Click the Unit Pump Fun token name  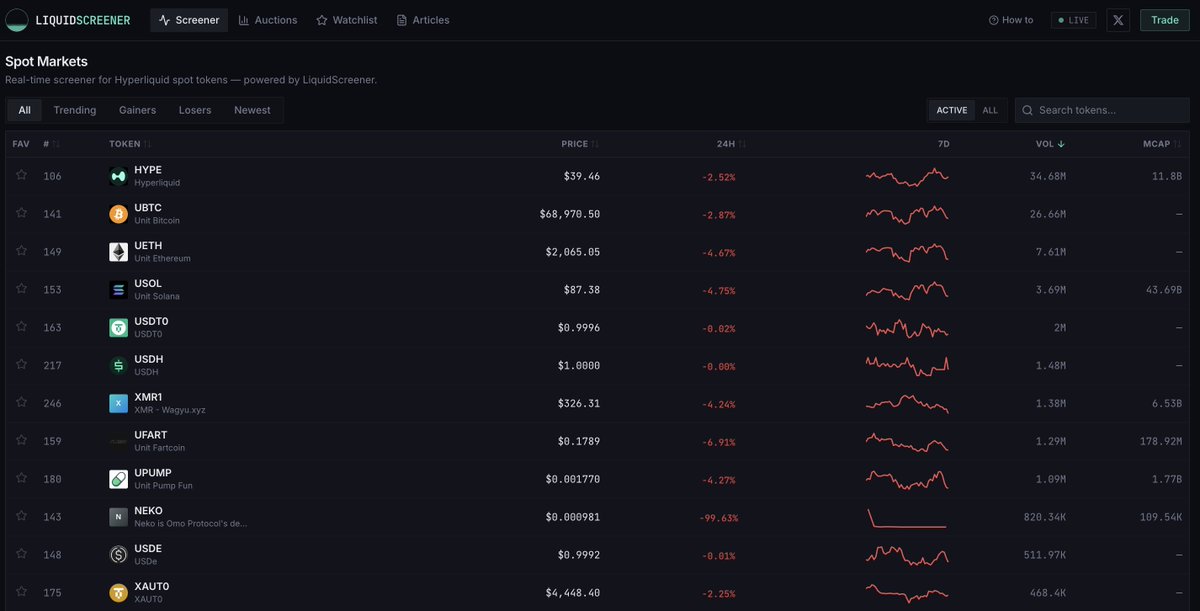coord(163,485)
